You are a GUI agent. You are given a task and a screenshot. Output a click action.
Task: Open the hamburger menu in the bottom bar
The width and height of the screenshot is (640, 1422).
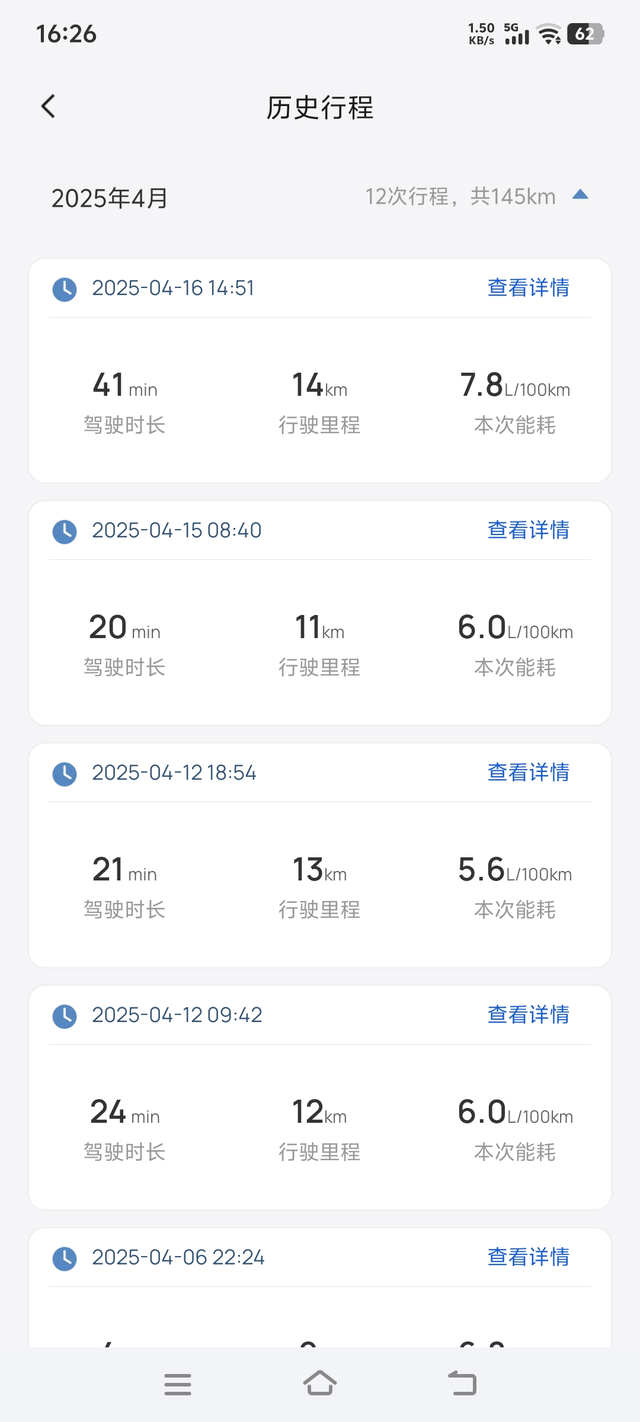tap(178, 1384)
